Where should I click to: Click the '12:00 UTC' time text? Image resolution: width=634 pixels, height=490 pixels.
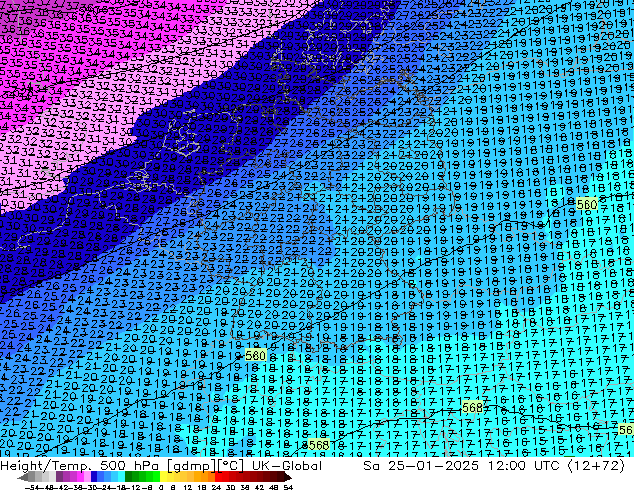(523, 466)
